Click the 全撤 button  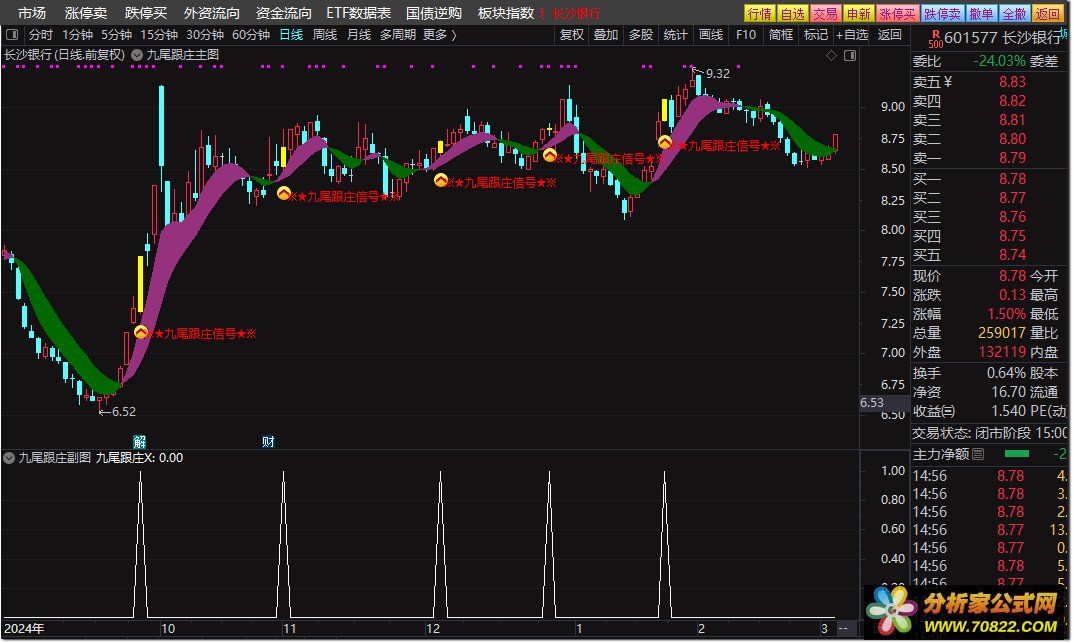pyautogui.click(x=1014, y=14)
